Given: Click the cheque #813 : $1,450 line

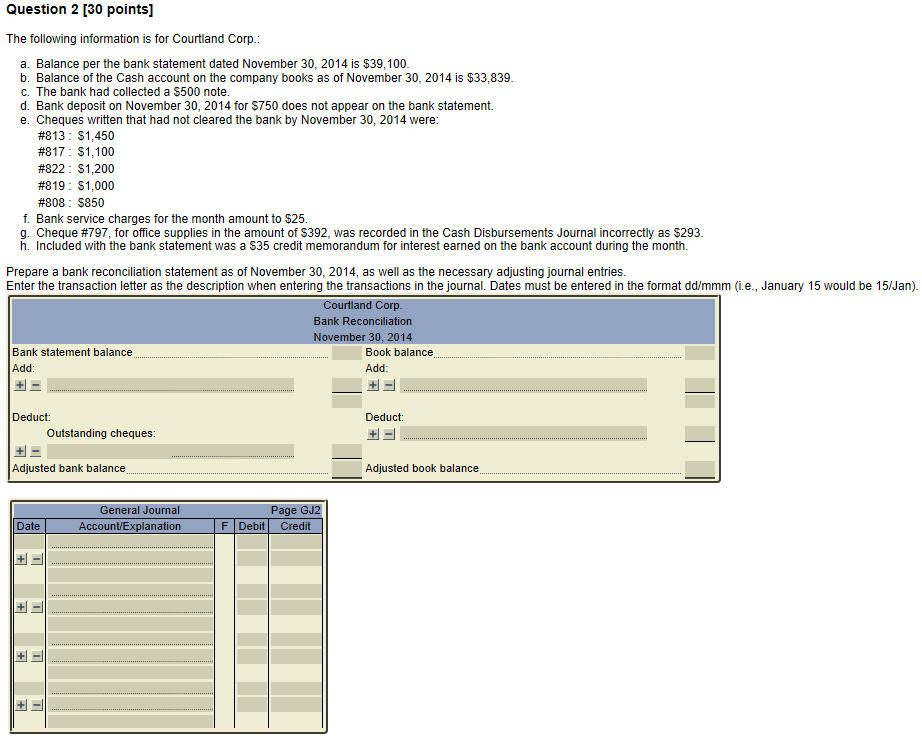Looking at the screenshot, I should [x=76, y=136].
